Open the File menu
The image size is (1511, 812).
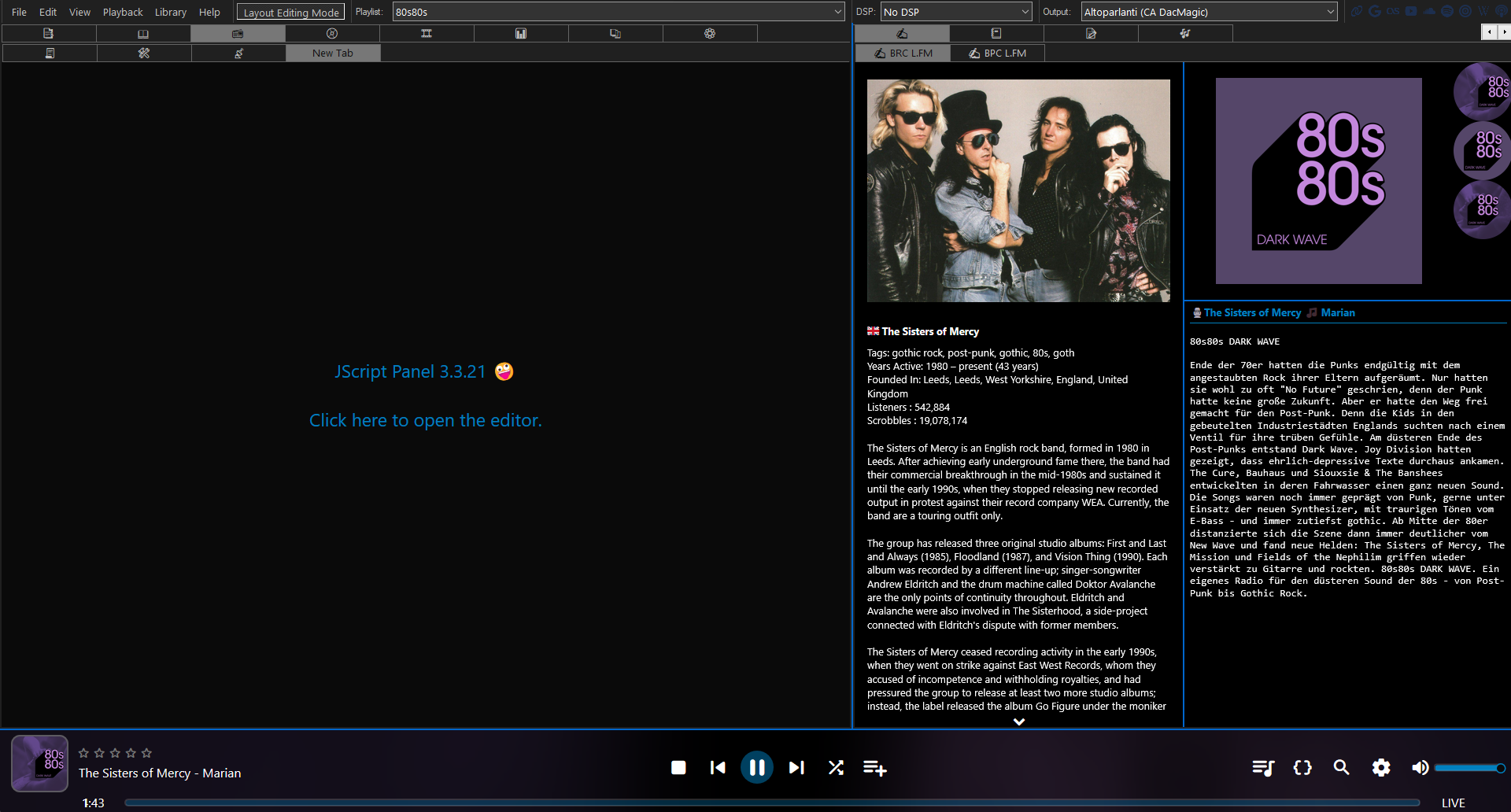pyautogui.click(x=19, y=12)
